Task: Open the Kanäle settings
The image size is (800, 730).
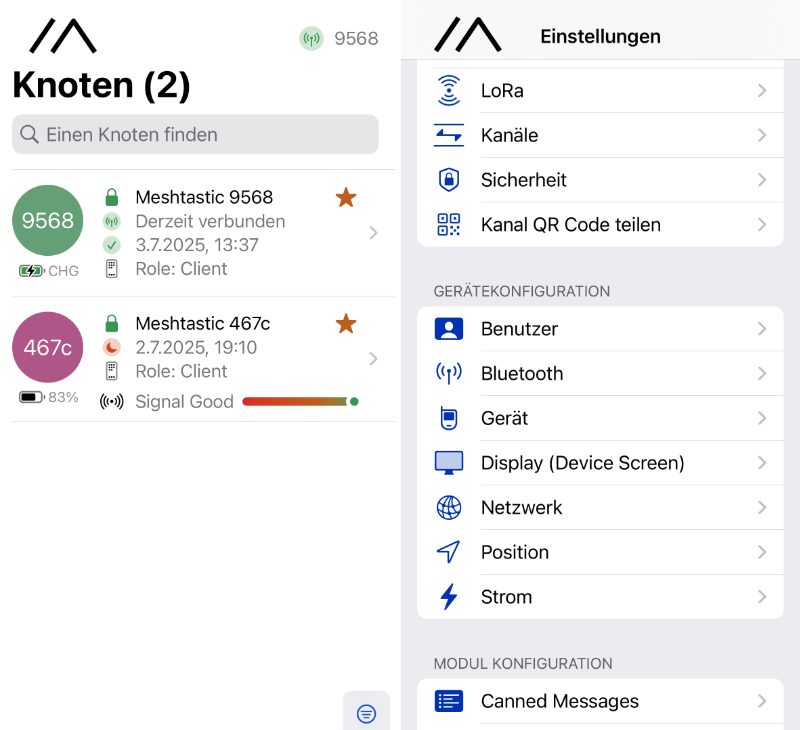Action: click(600, 135)
